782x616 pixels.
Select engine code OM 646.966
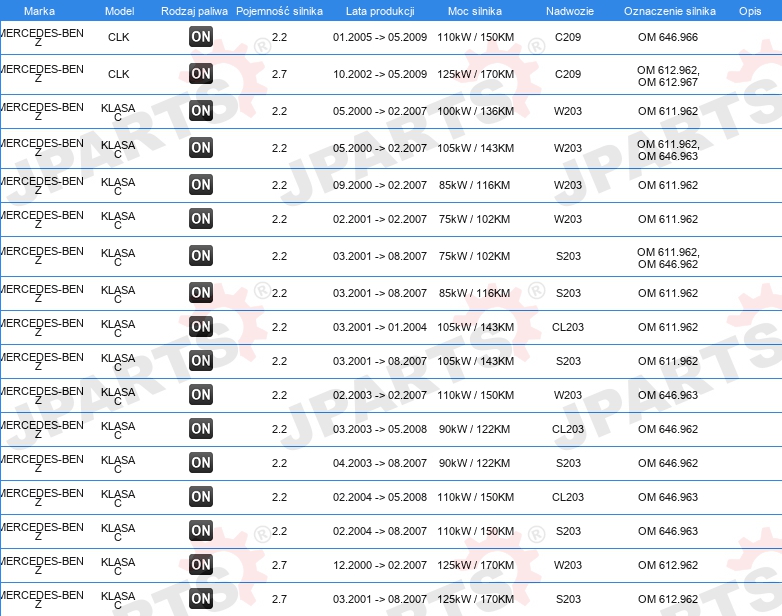(x=668, y=37)
